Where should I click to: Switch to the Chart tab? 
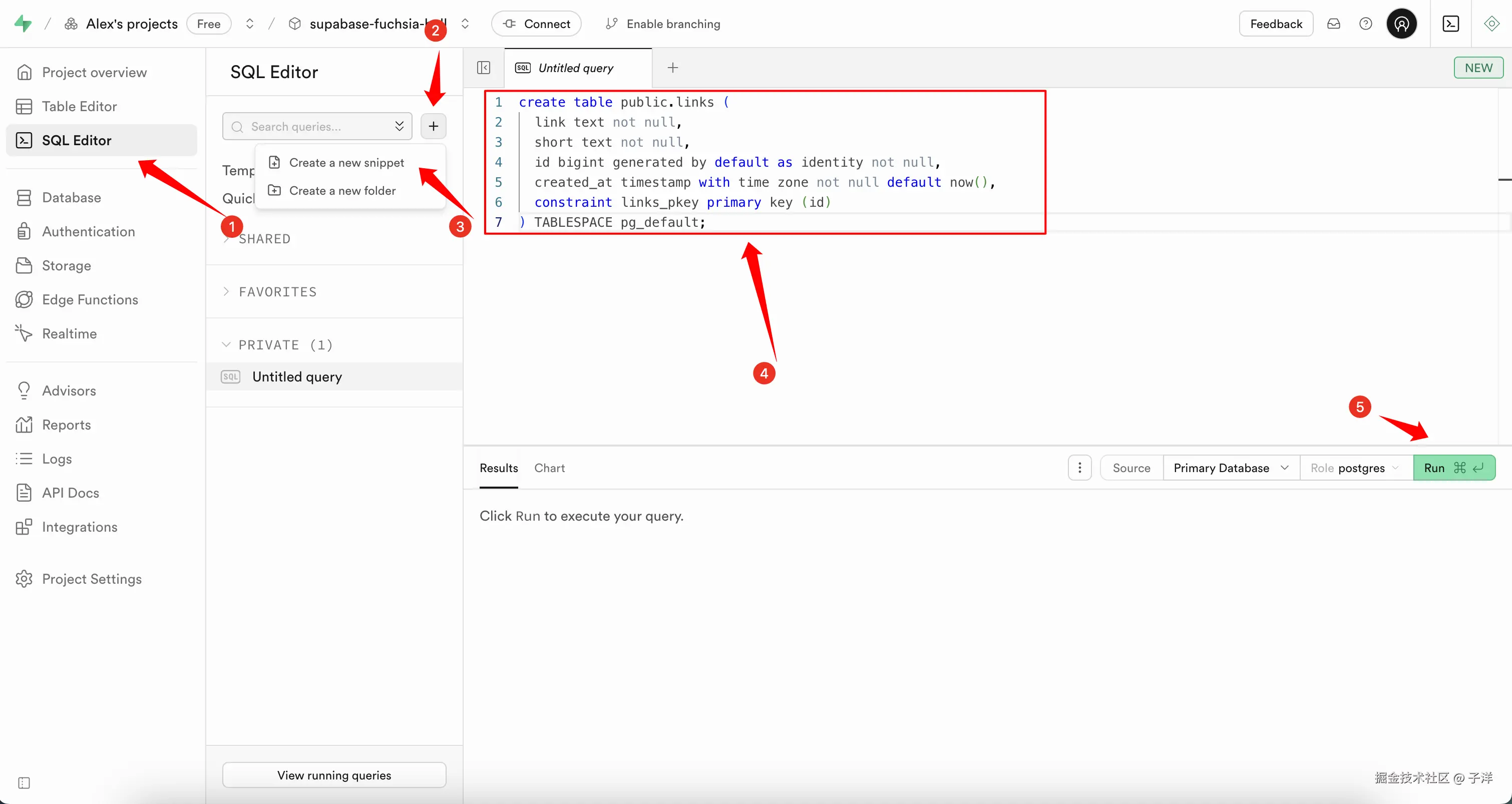coord(549,468)
